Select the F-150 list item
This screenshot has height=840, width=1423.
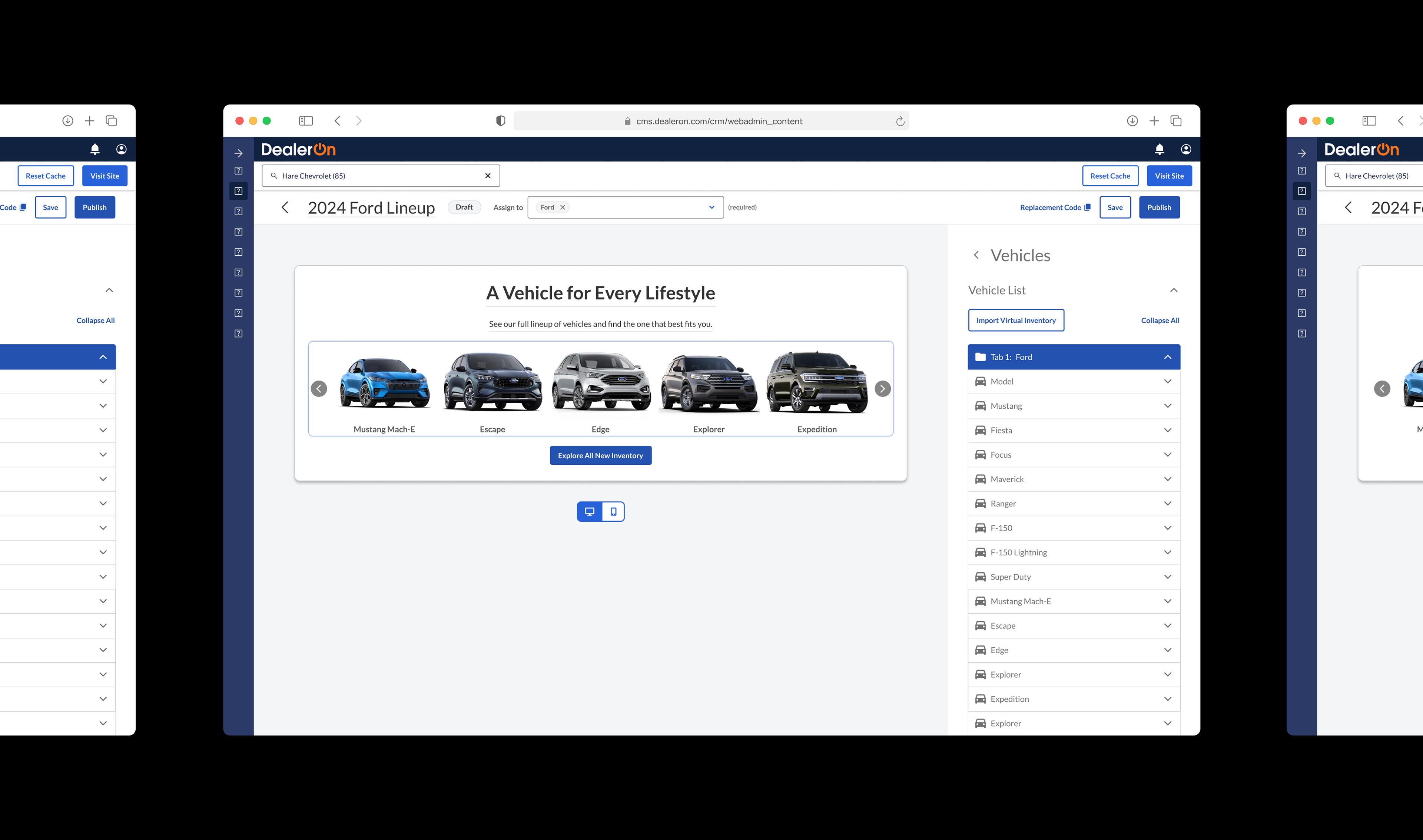pyautogui.click(x=1073, y=528)
